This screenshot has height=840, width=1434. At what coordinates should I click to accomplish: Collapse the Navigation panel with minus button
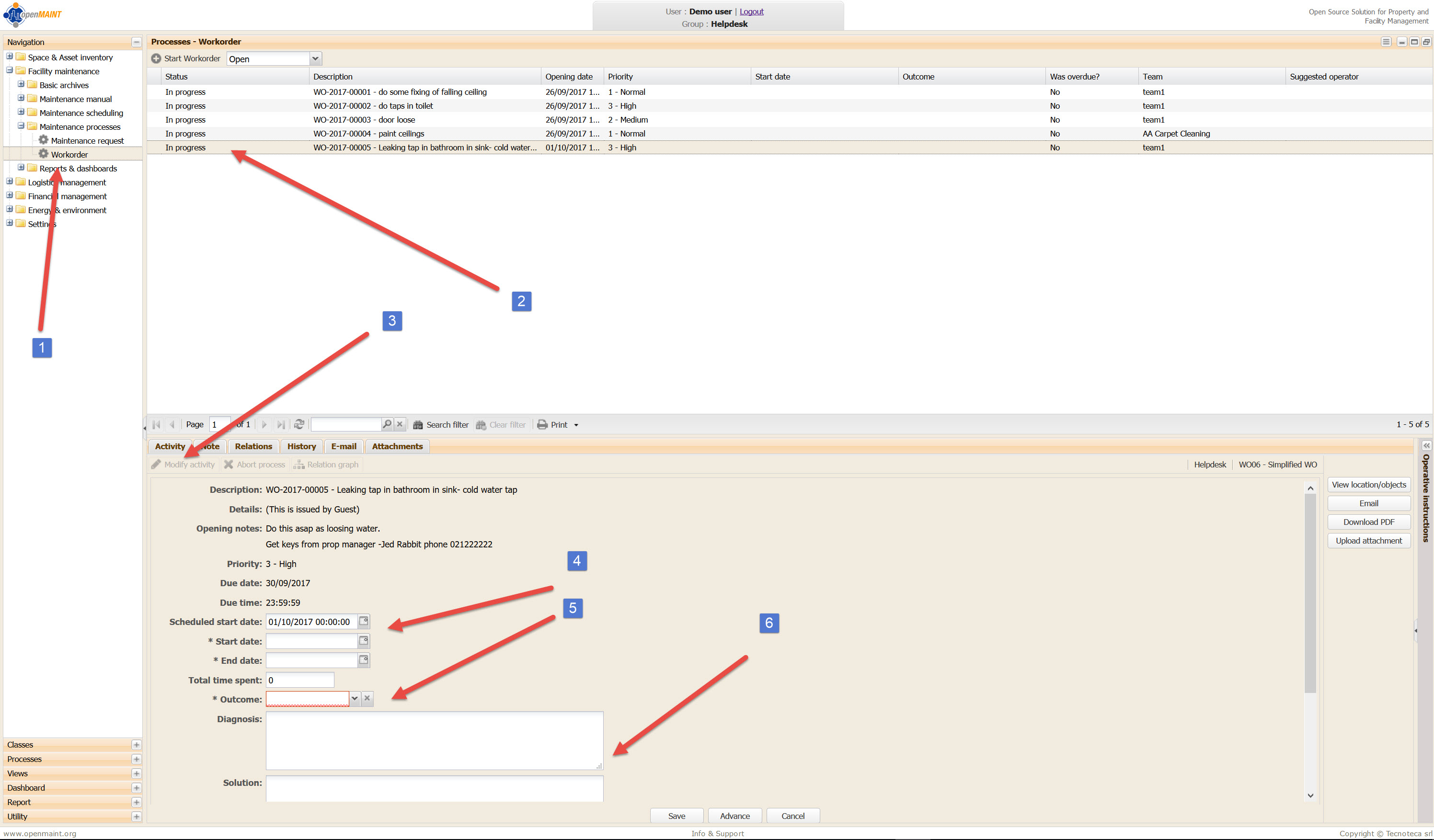click(136, 42)
